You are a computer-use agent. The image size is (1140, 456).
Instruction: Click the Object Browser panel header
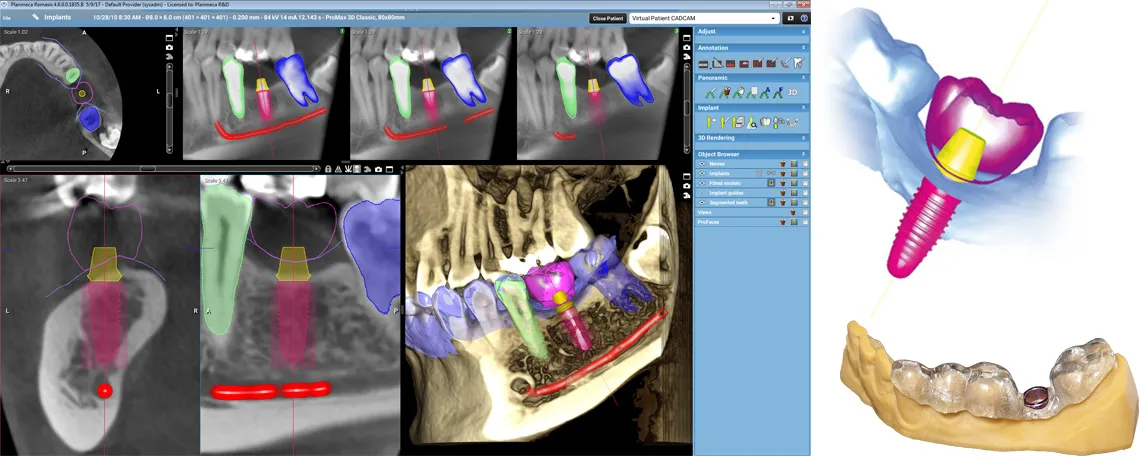click(x=752, y=154)
